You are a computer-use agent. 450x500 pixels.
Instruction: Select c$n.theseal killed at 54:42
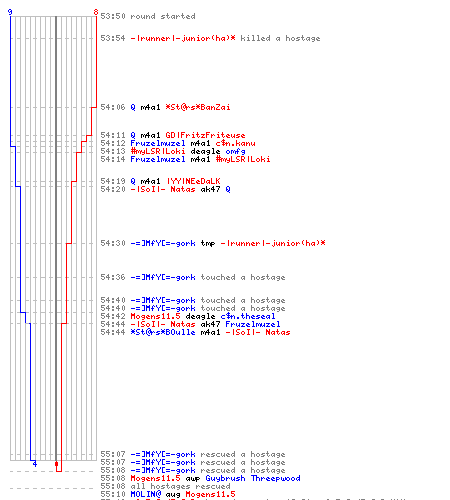[248, 316]
